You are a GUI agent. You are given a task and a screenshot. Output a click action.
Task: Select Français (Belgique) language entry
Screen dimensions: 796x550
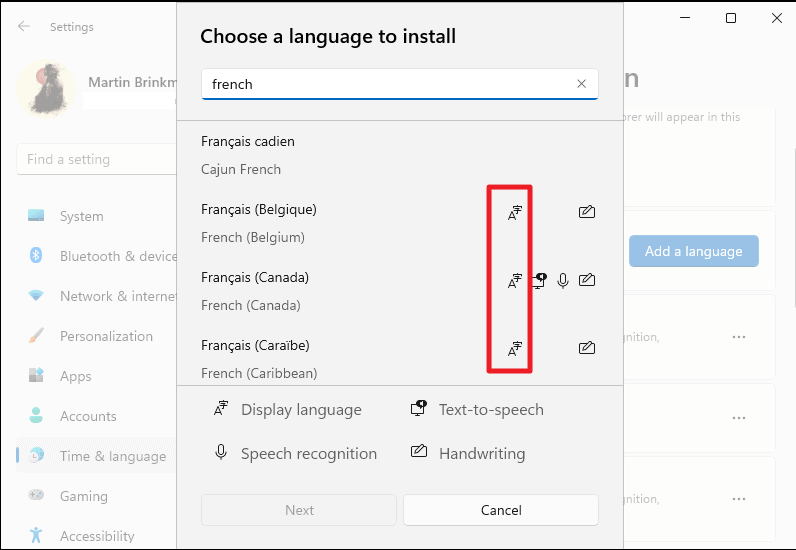point(400,223)
